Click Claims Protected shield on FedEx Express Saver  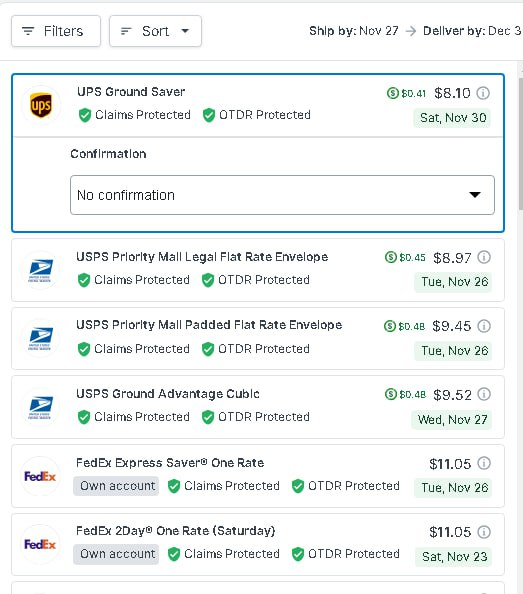[174, 486]
